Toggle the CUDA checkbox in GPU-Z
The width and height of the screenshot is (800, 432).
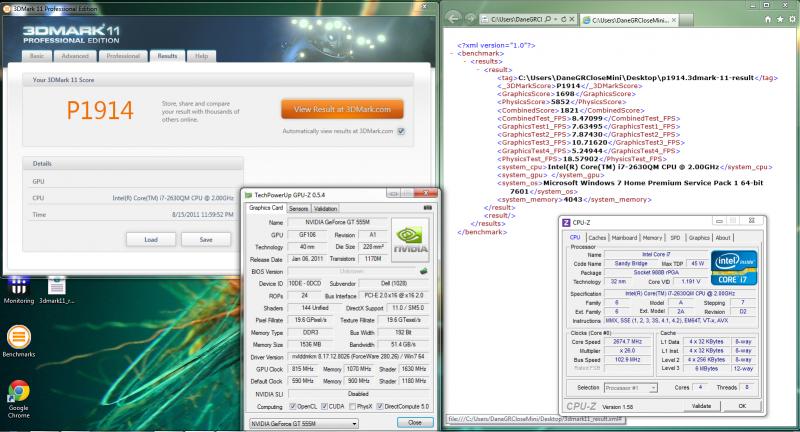[x=324, y=406]
